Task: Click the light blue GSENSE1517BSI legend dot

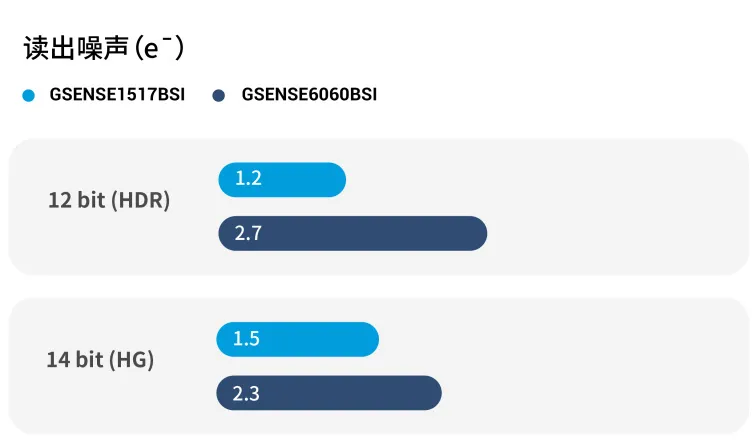Action: pos(29,96)
